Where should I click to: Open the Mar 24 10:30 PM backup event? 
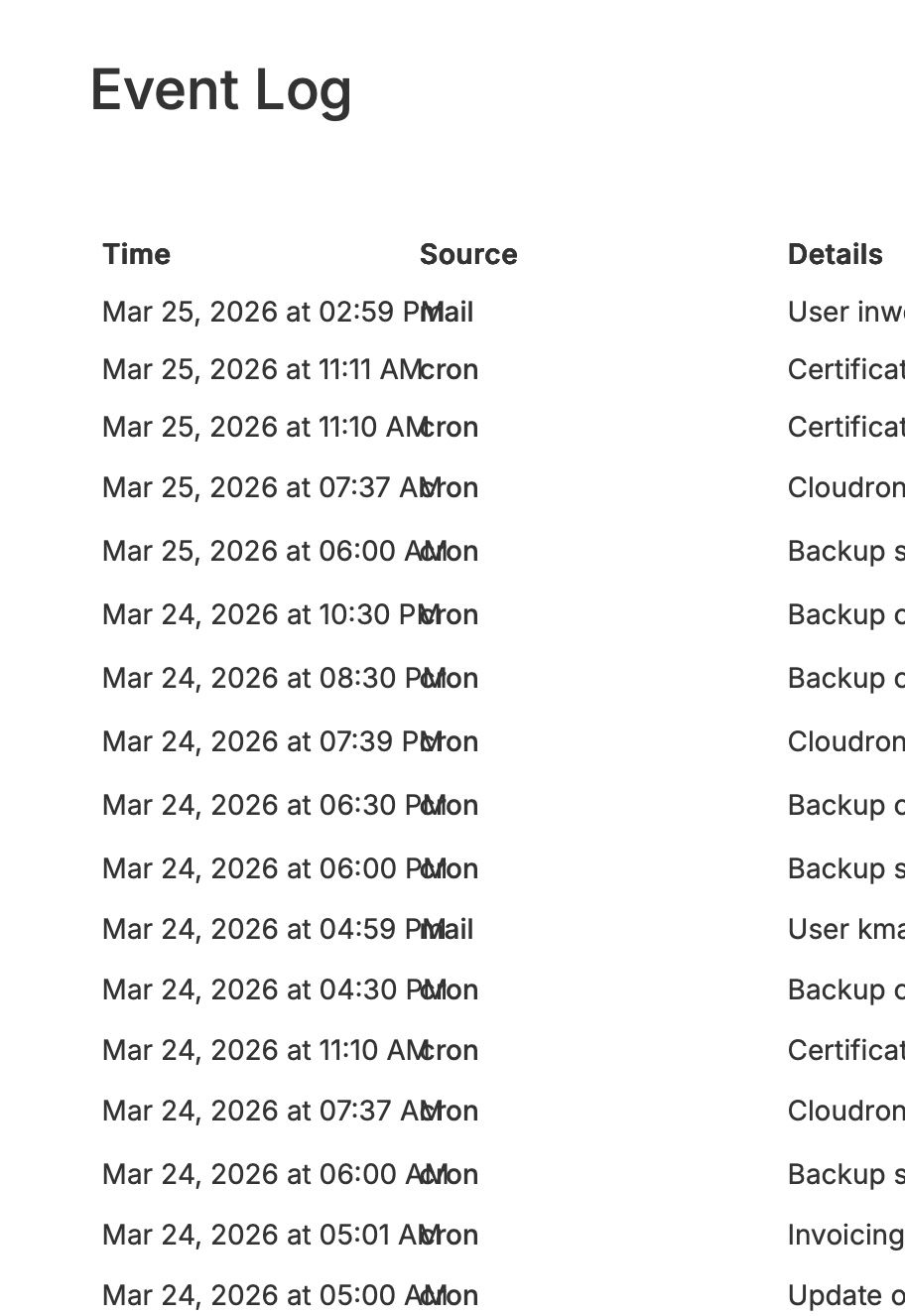coord(845,615)
